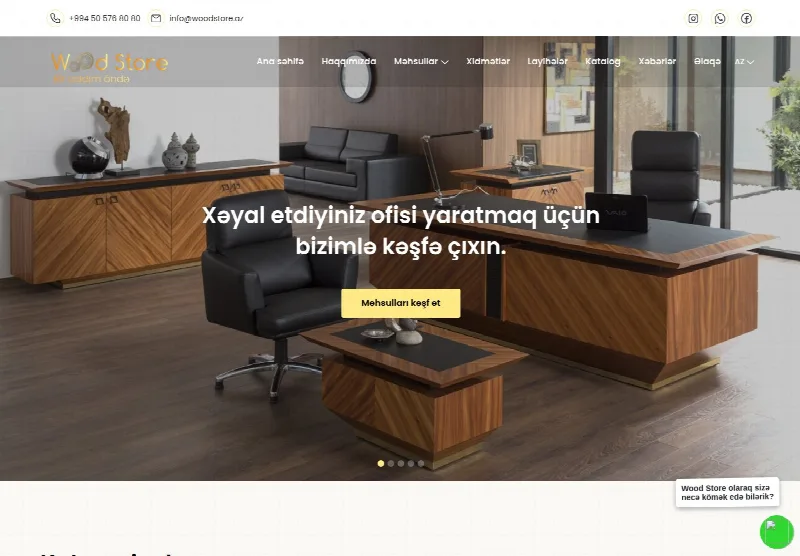Screen dimensions: 800x556
Task: Click the Məhsulları kəşf et button
Action: [401, 303]
